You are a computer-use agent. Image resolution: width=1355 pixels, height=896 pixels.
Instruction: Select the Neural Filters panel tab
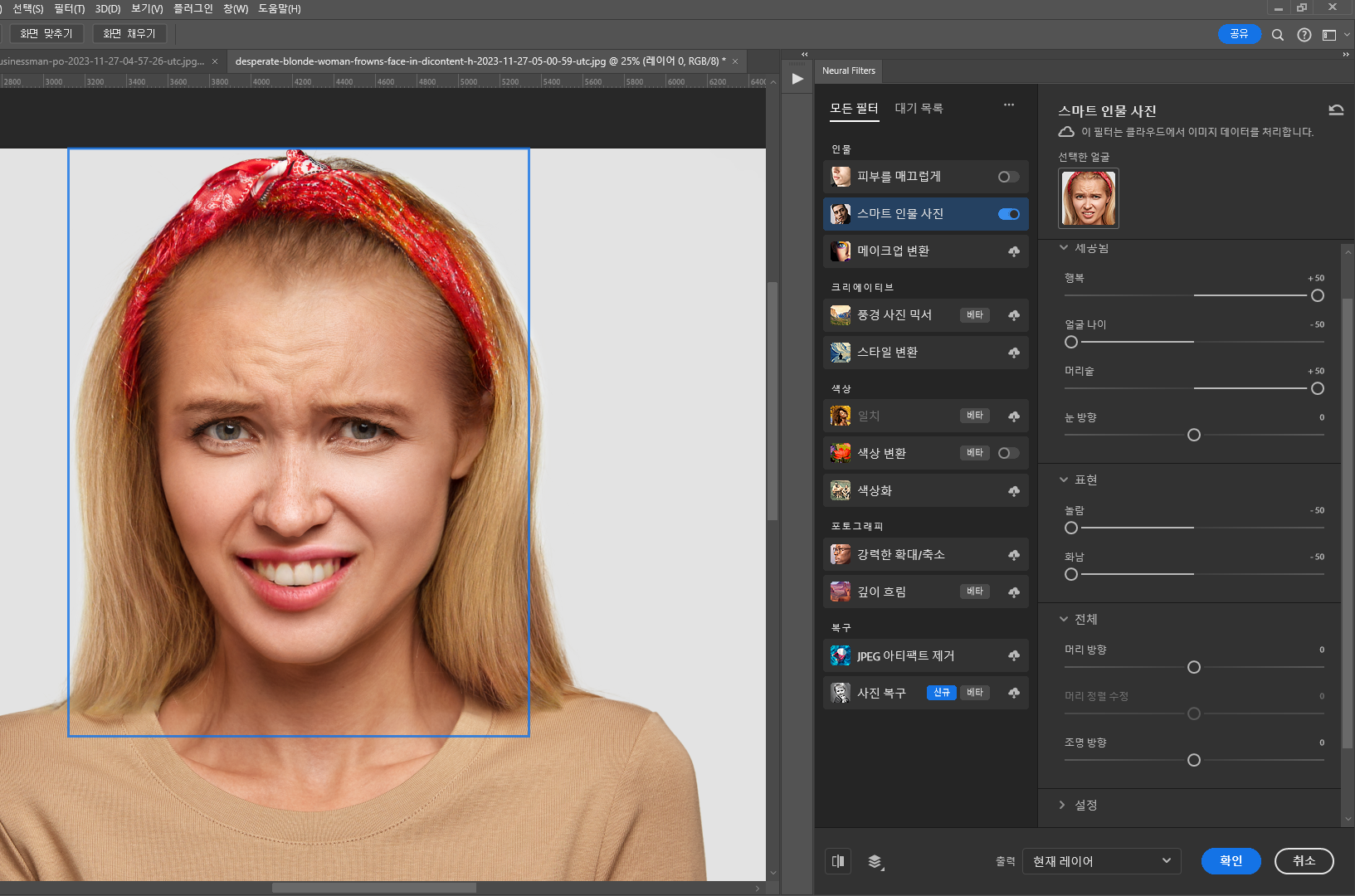click(849, 71)
